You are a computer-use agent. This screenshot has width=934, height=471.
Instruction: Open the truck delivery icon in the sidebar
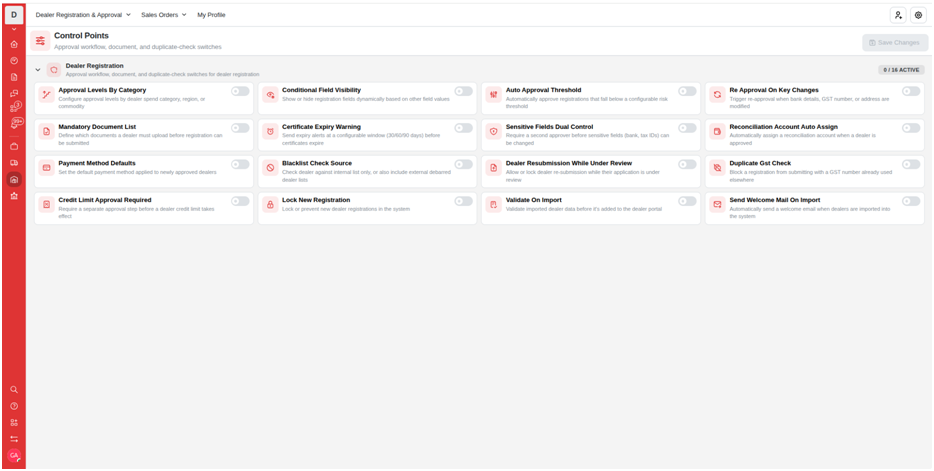click(14, 163)
